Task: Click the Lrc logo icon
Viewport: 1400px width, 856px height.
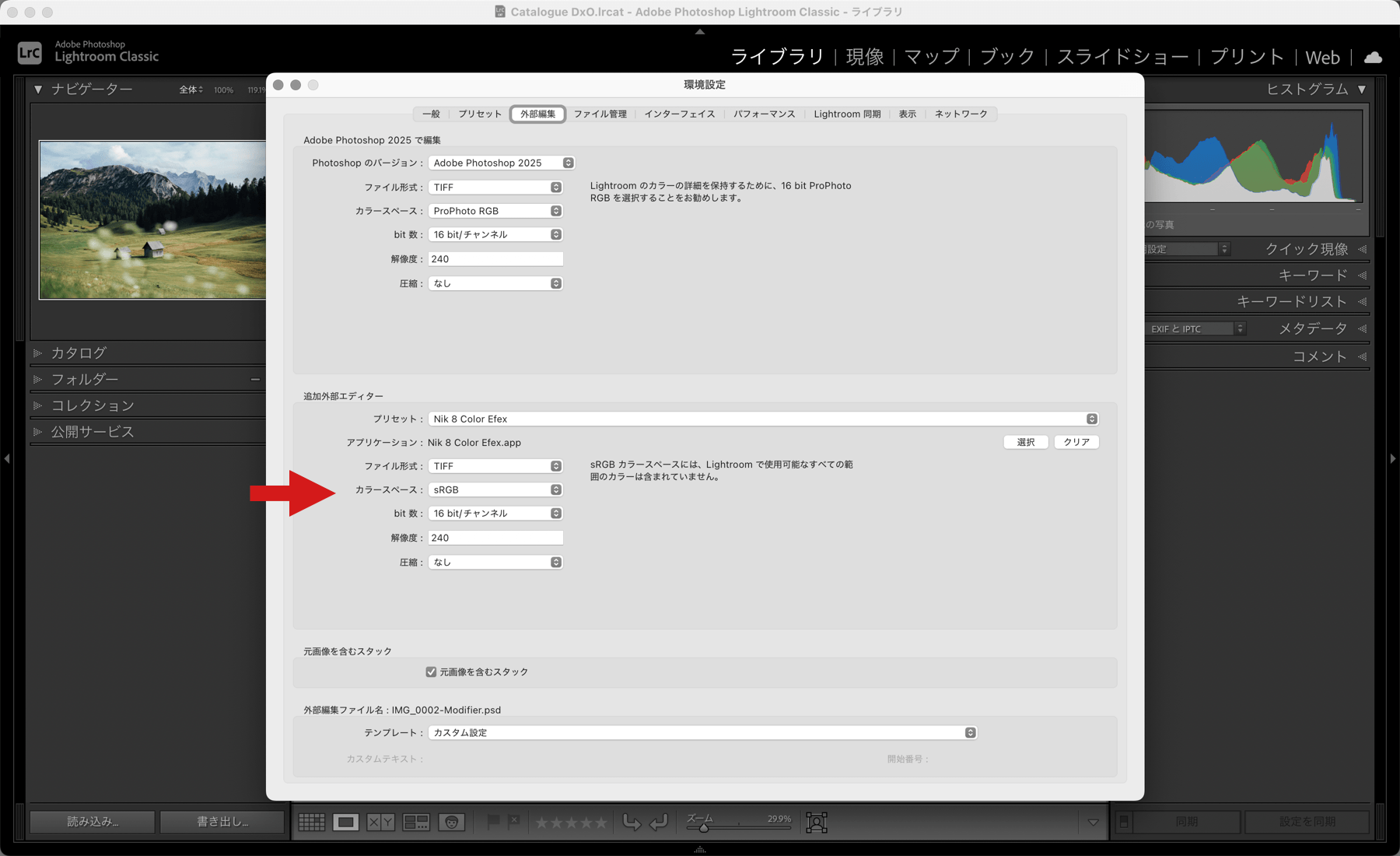Action: 30,52
